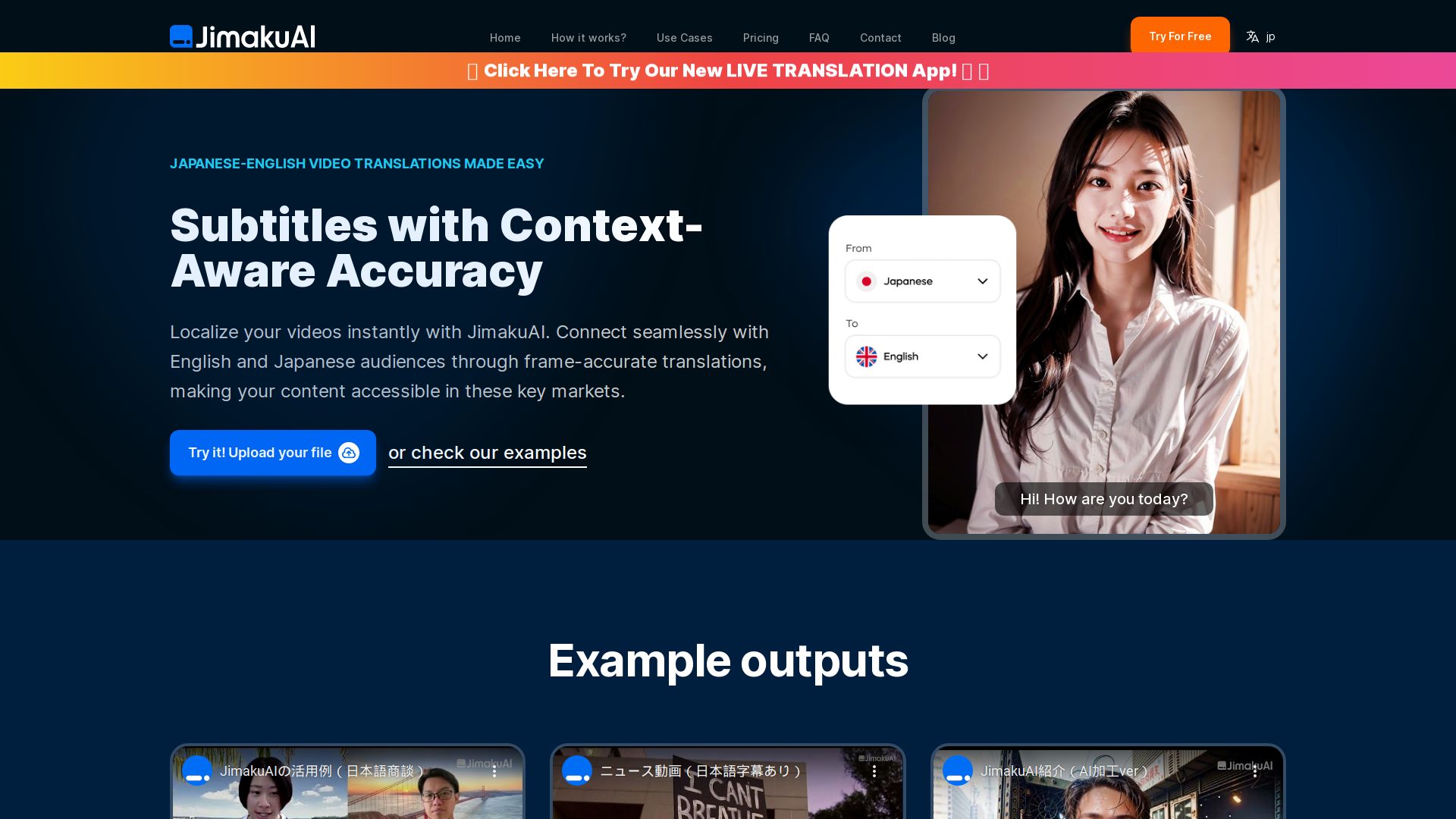
Task: Open the Use Cases menu item
Action: (685, 38)
